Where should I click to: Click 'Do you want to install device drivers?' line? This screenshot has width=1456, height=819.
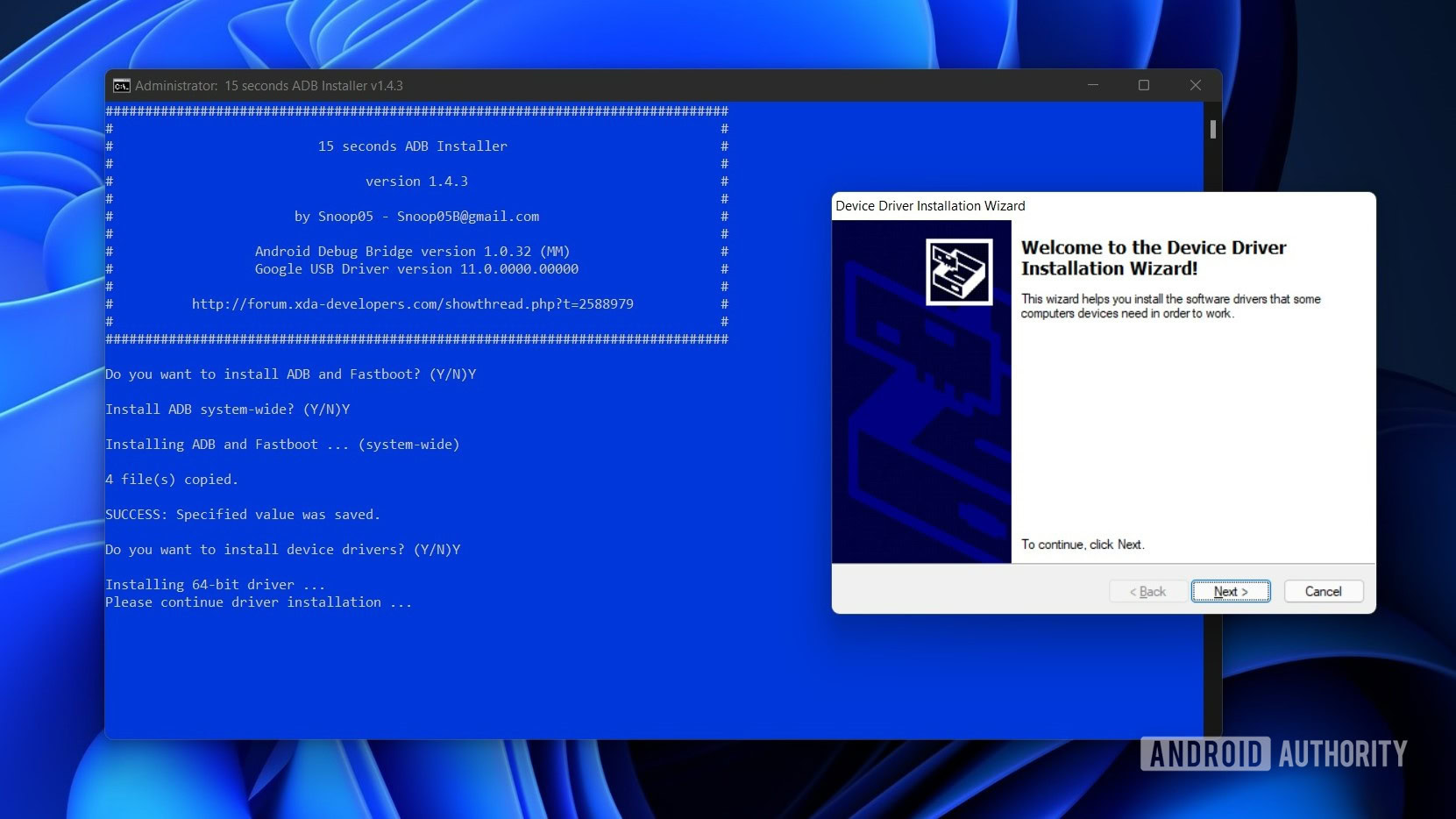click(283, 550)
